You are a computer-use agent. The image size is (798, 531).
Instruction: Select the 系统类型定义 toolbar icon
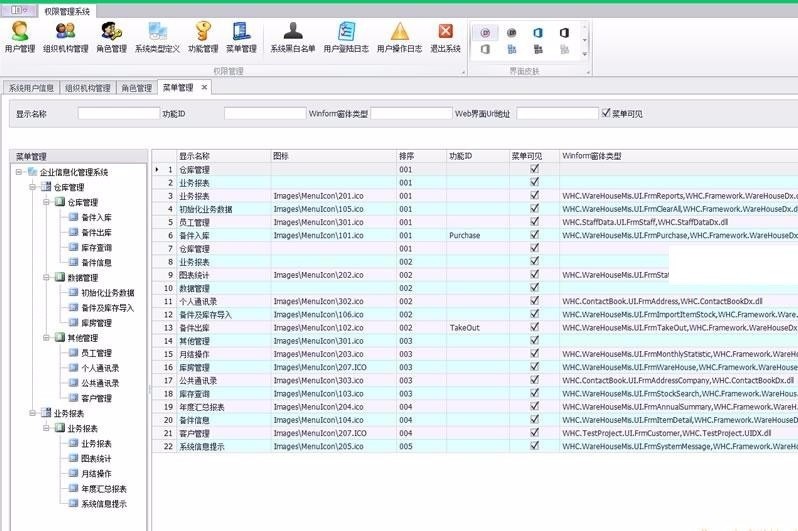click(157, 37)
